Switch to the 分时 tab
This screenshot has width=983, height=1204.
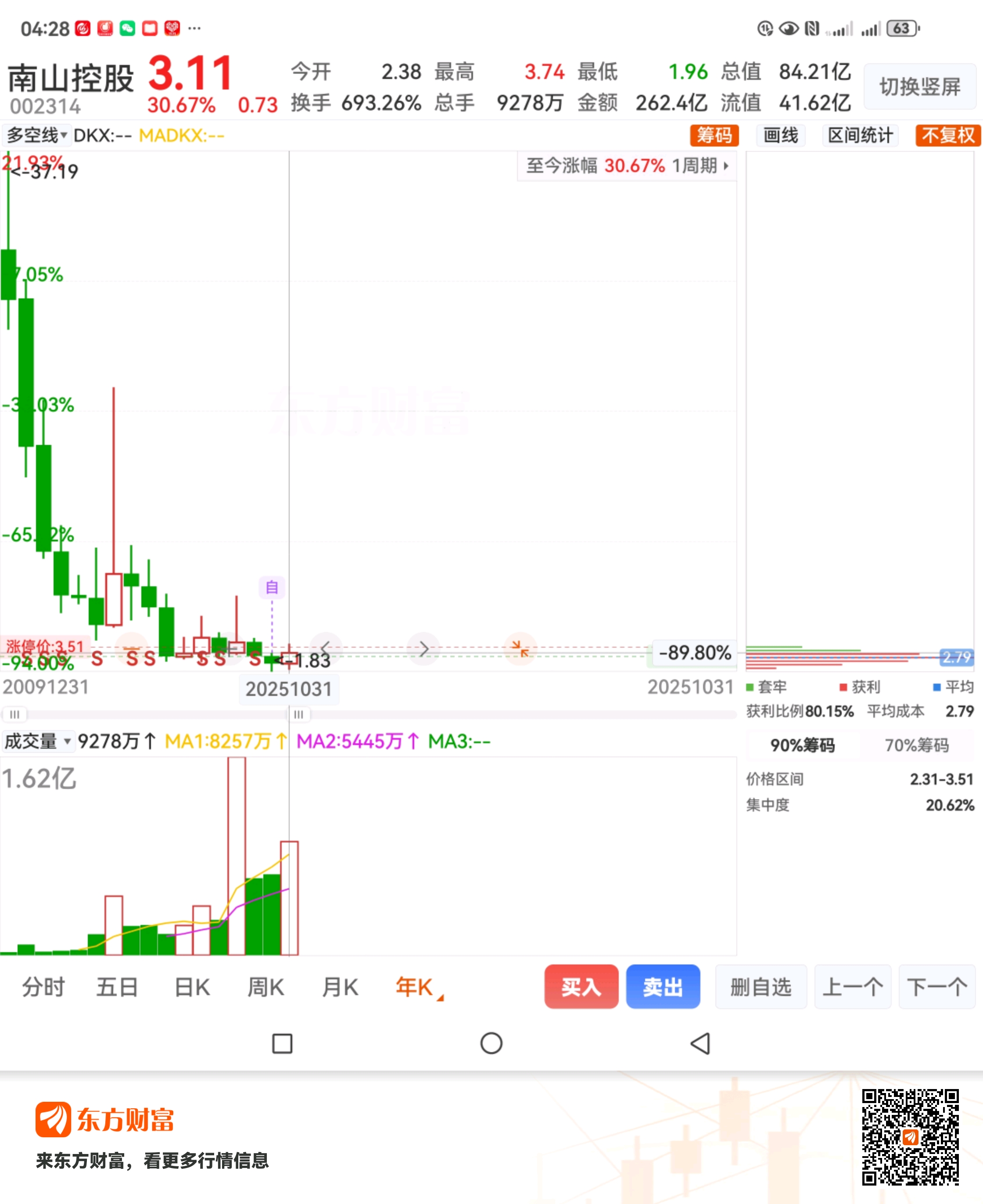pyautogui.click(x=43, y=987)
